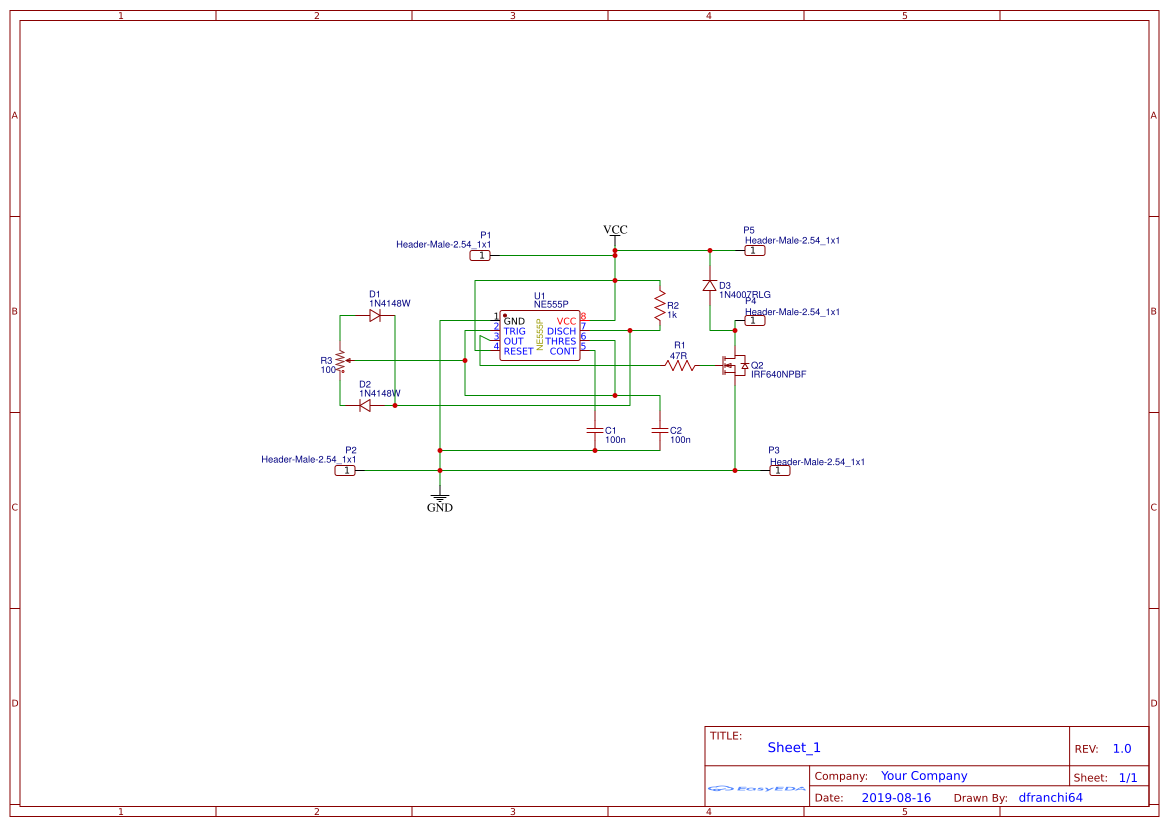The image size is (1169, 827).
Task: Select the NE555P timer chip U1
Action: tap(540, 336)
